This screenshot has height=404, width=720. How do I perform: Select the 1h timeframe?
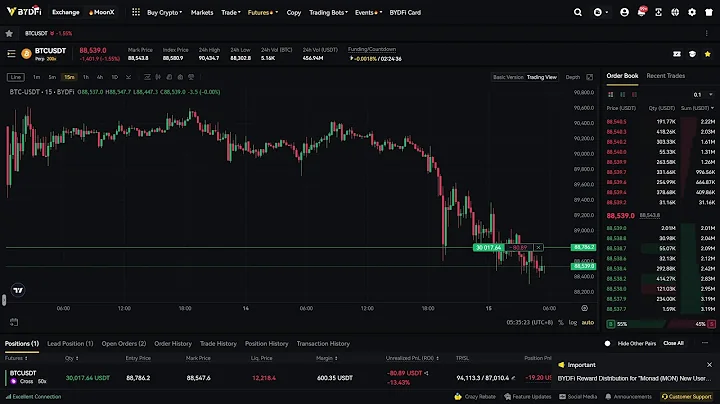(86, 77)
